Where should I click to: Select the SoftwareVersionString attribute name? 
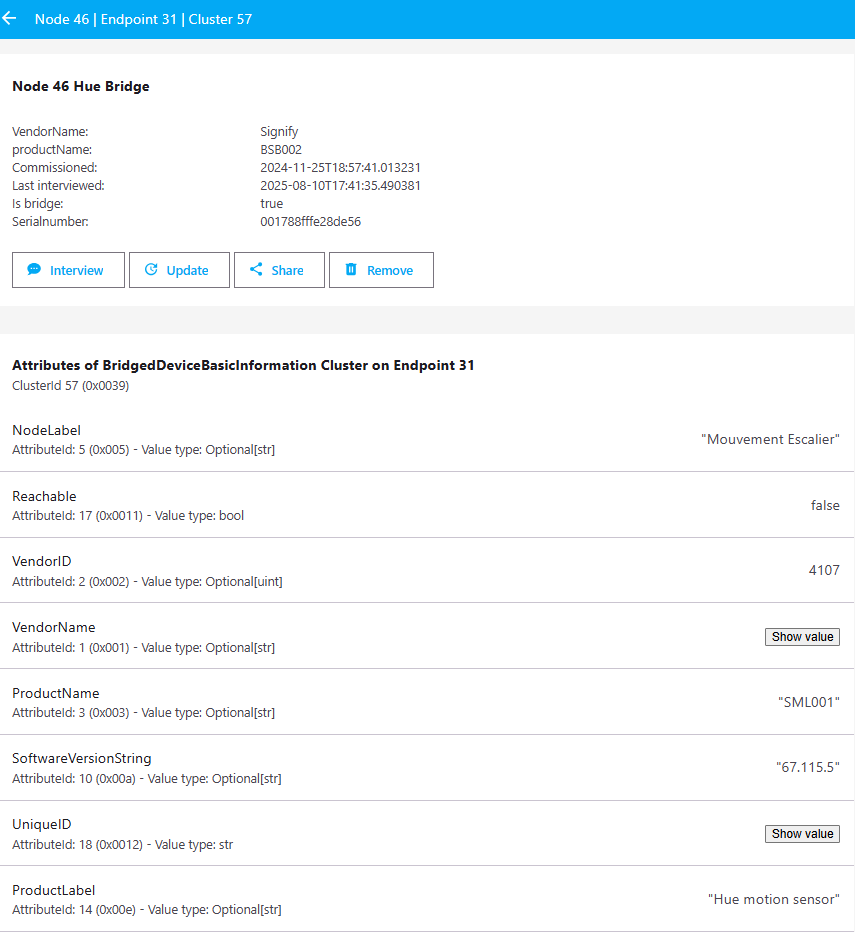pos(82,758)
